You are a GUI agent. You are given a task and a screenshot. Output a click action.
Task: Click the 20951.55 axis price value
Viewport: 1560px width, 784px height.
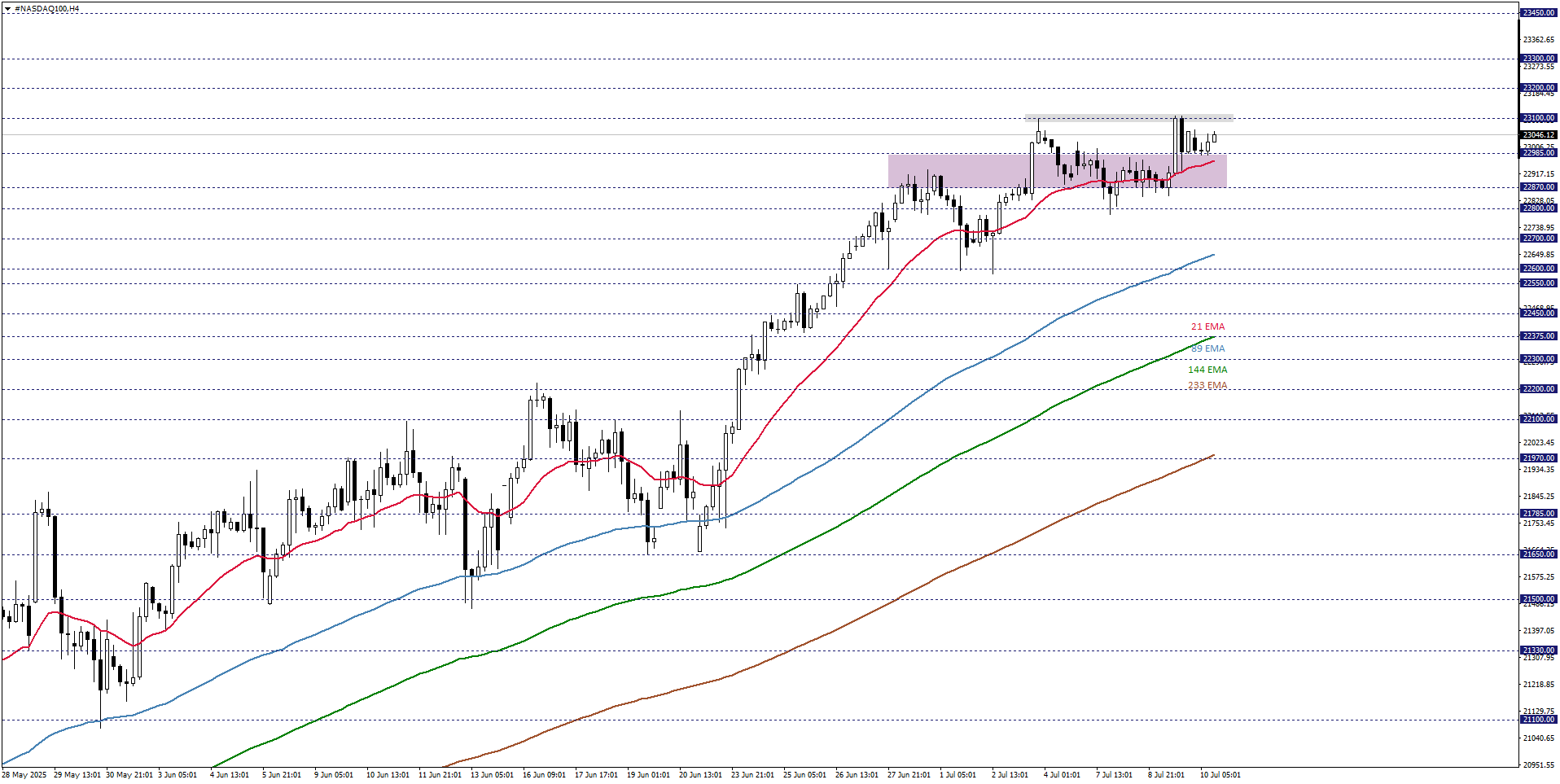tap(1539, 765)
